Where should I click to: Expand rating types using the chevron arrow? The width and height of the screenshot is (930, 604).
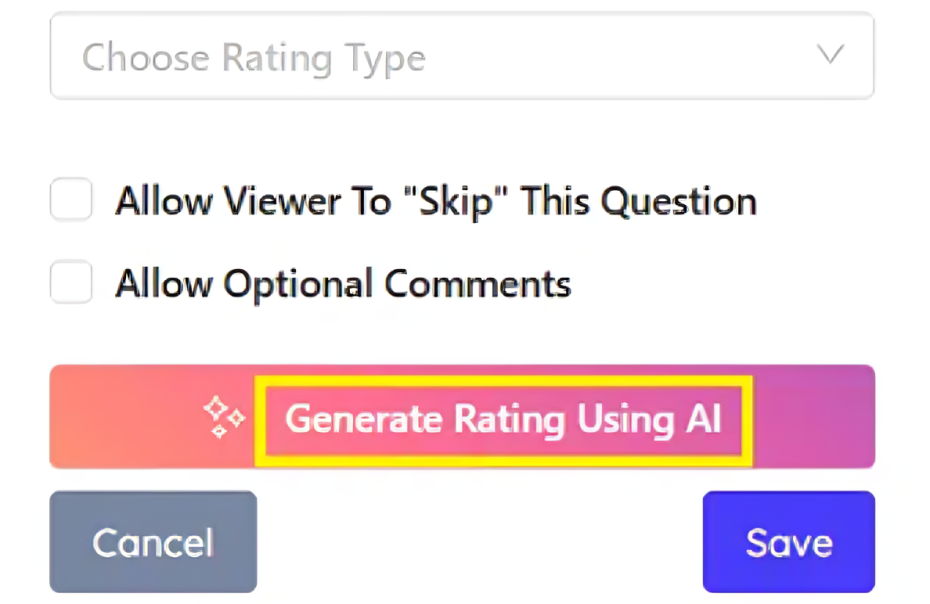[x=831, y=56]
